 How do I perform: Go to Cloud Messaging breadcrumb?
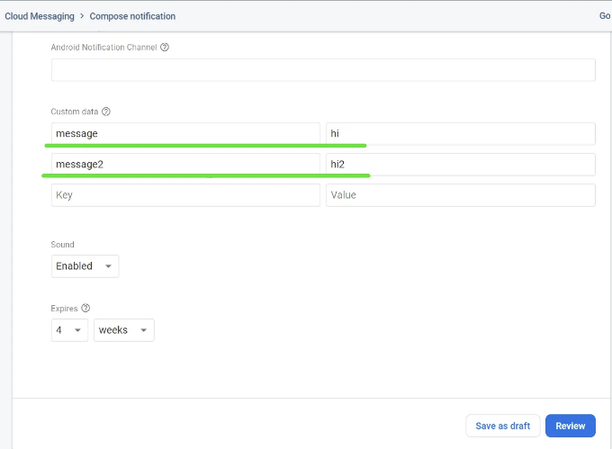(39, 16)
